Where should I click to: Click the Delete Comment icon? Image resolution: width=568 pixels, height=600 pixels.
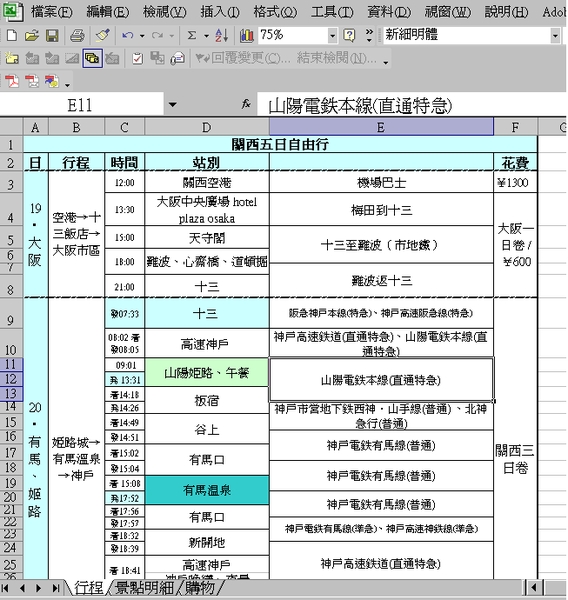tap(112, 58)
